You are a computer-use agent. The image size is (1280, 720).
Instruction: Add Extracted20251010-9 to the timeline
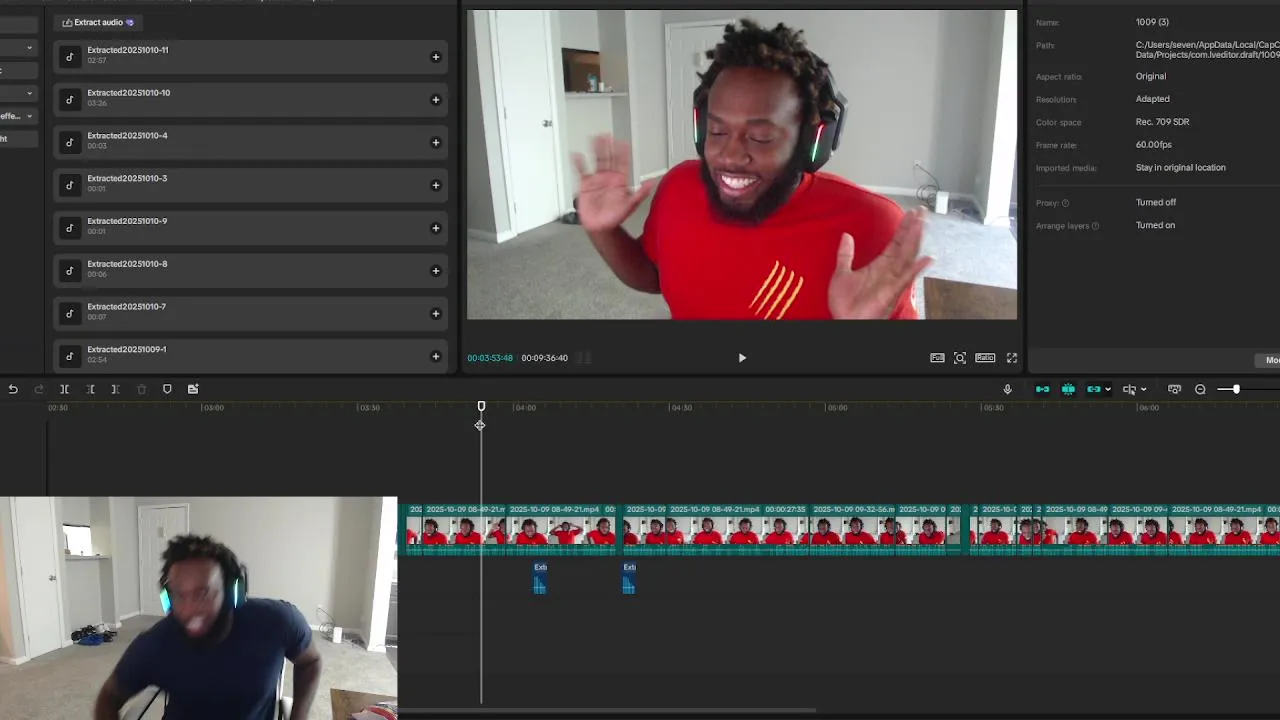pos(435,228)
